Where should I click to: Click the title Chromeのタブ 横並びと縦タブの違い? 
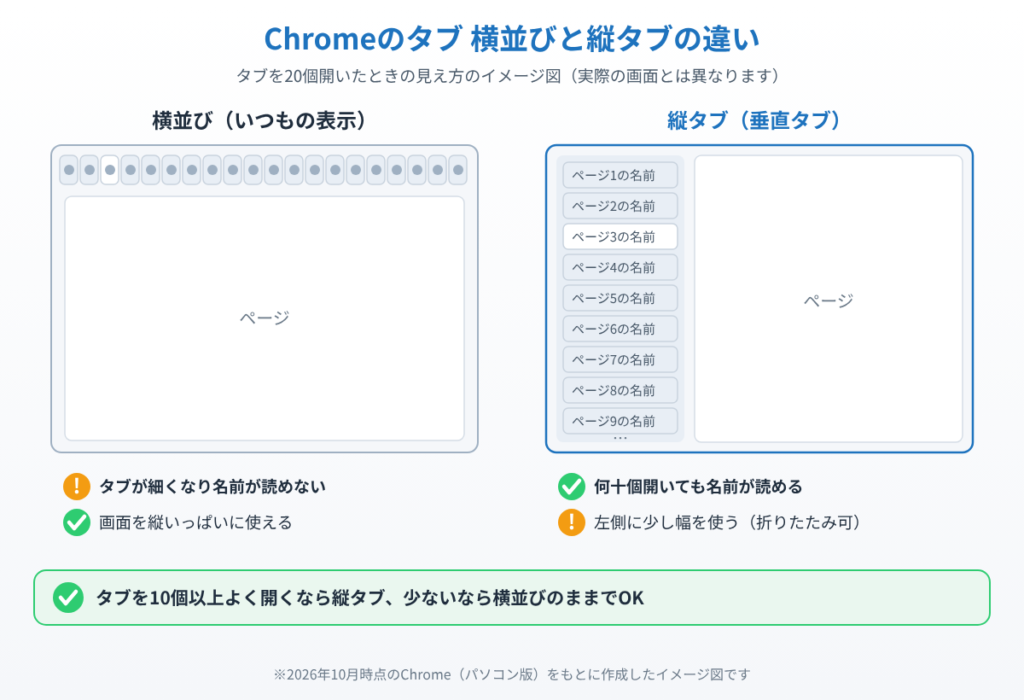pyautogui.click(x=511, y=39)
